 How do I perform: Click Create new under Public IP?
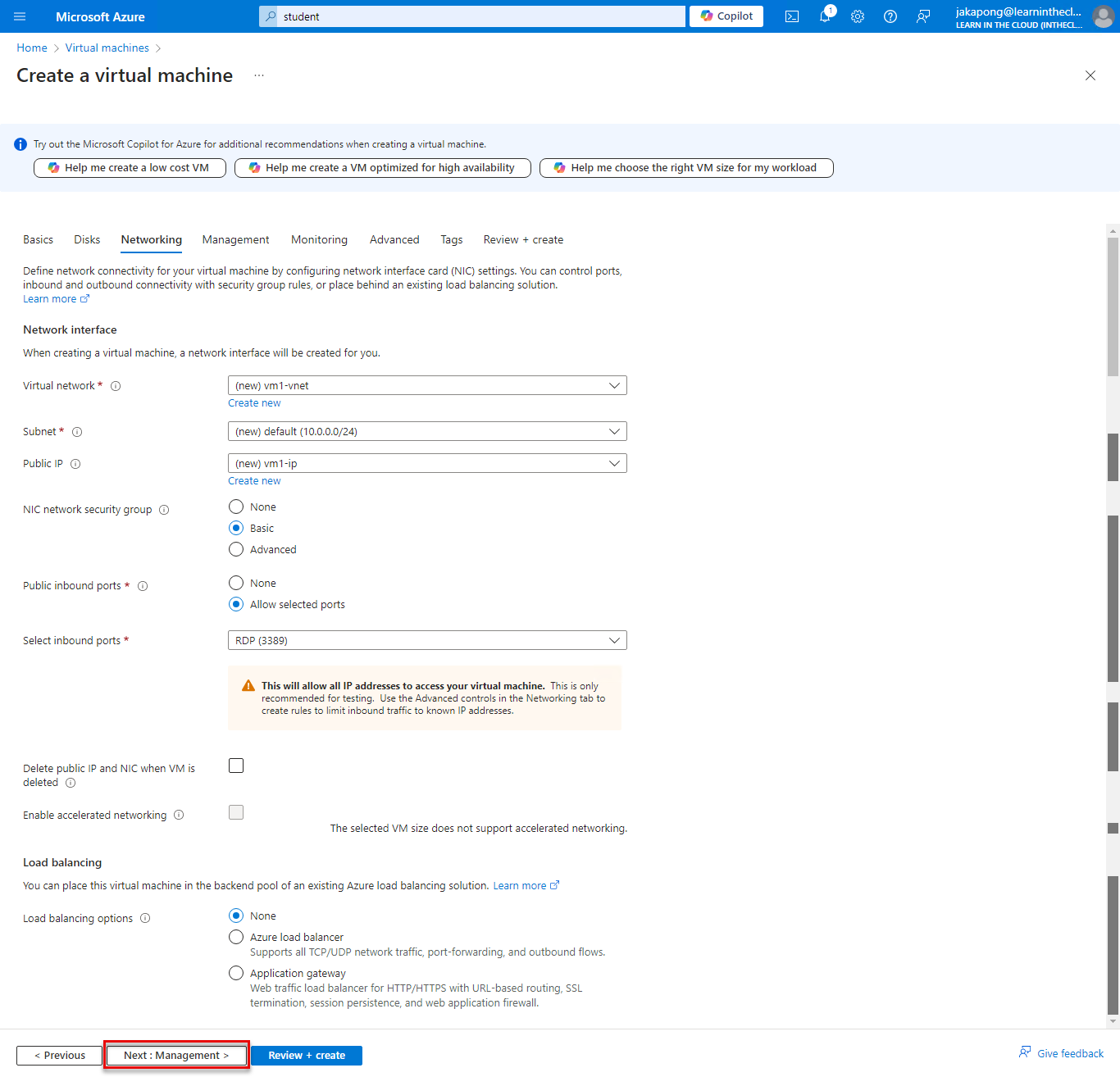(254, 481)
